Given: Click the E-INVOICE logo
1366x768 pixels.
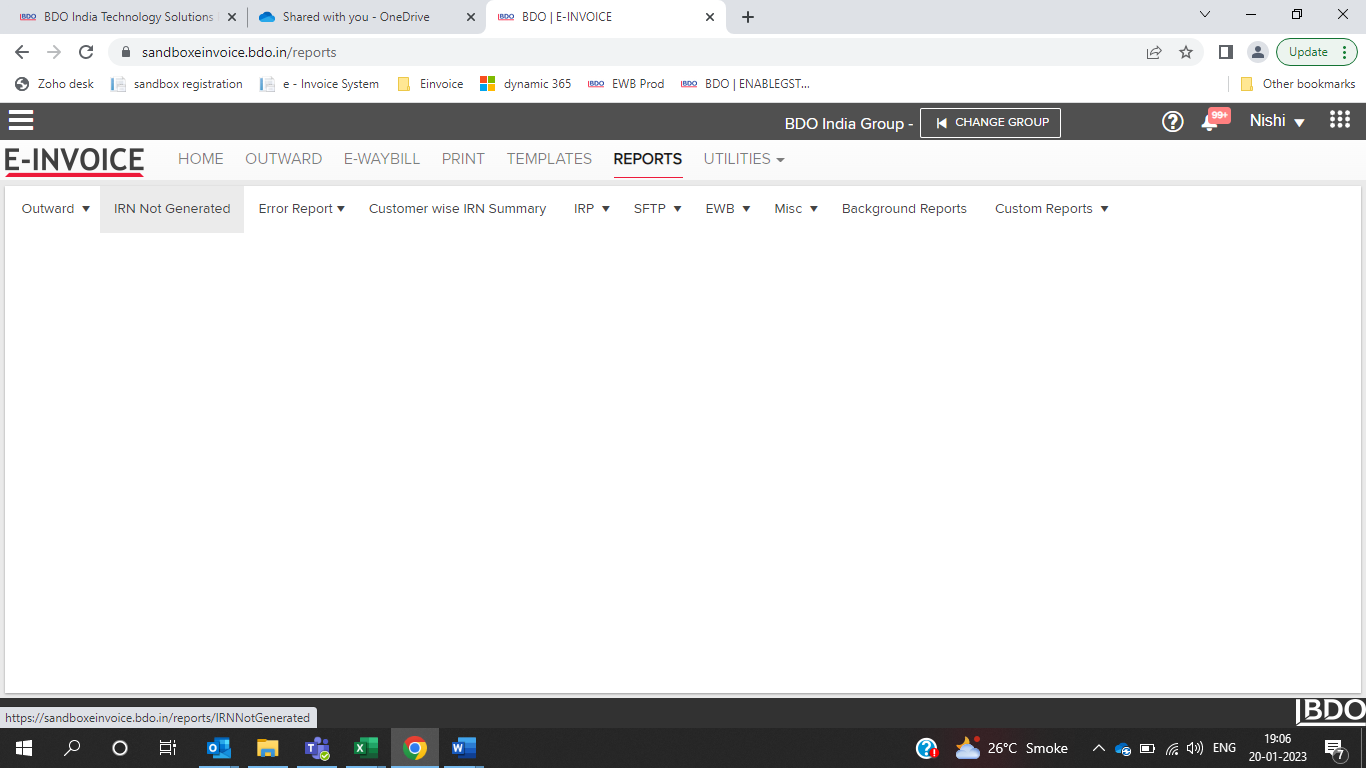Looking at the screenshot, I should [74, 160].
